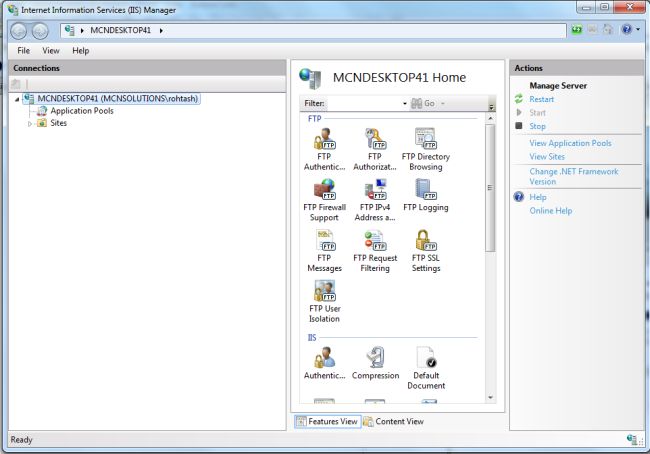Open Default Document feature
650x454 pixels.
426,369
